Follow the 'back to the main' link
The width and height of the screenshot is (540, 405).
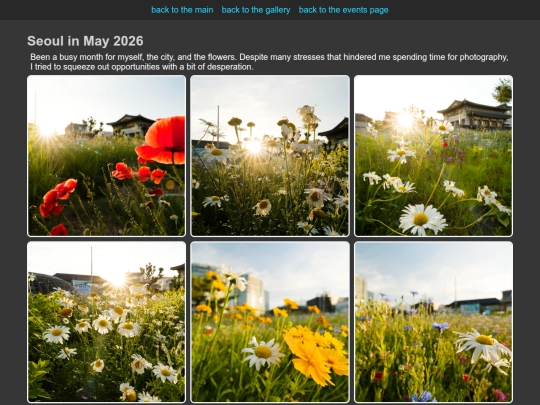(182, 10)
